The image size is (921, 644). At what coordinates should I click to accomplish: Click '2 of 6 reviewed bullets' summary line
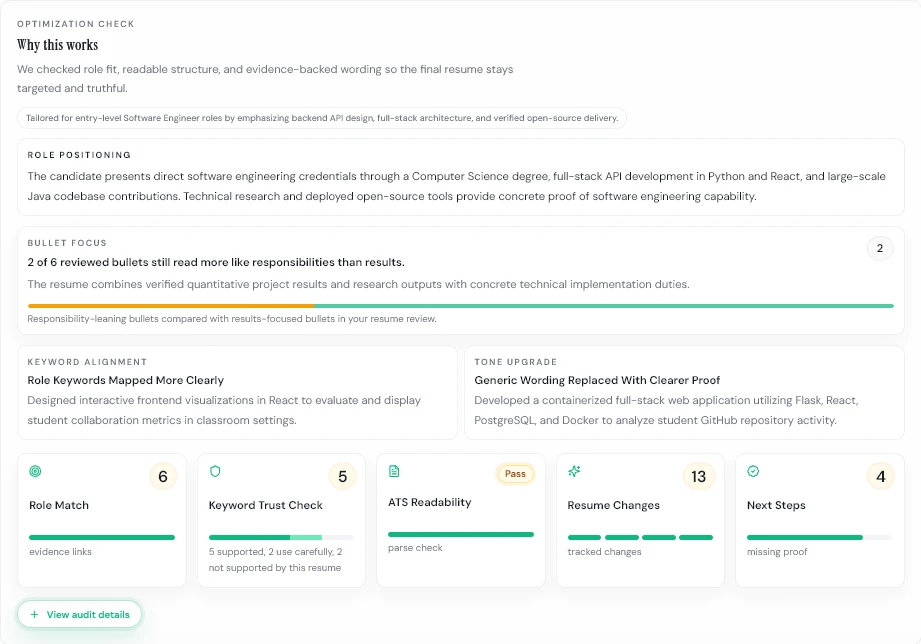click(x=216, y=262)
